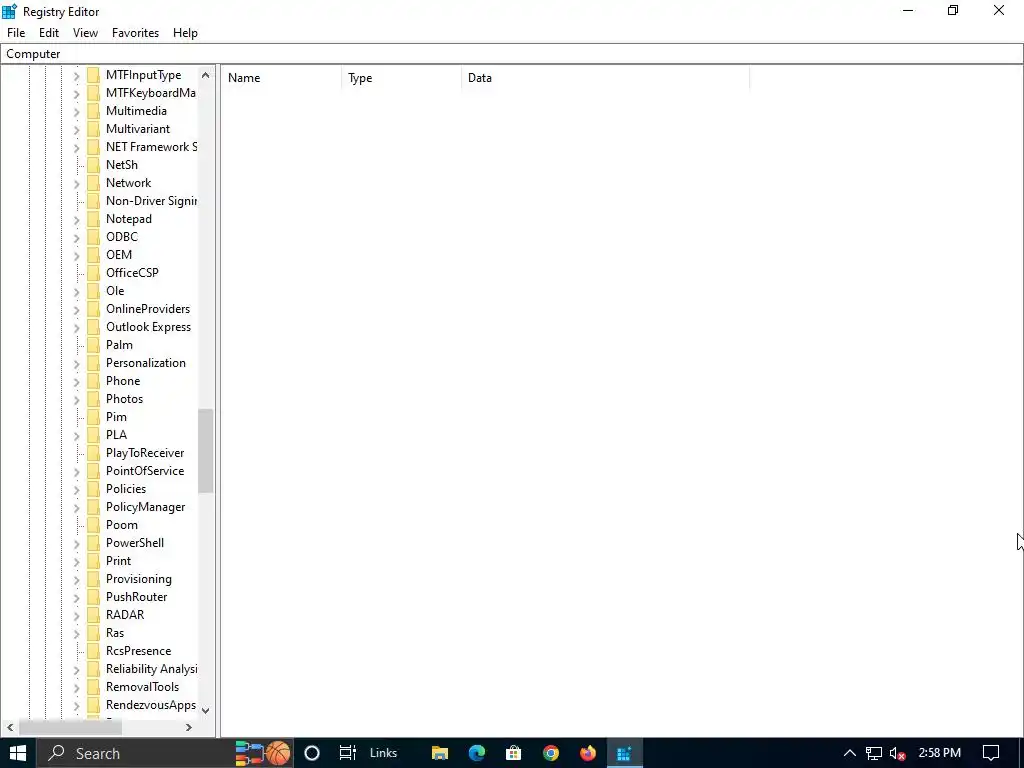The width and height of the screenshot is (1024, 768).
Task: Select the Outlook Express key
Action: coord(149,327)
